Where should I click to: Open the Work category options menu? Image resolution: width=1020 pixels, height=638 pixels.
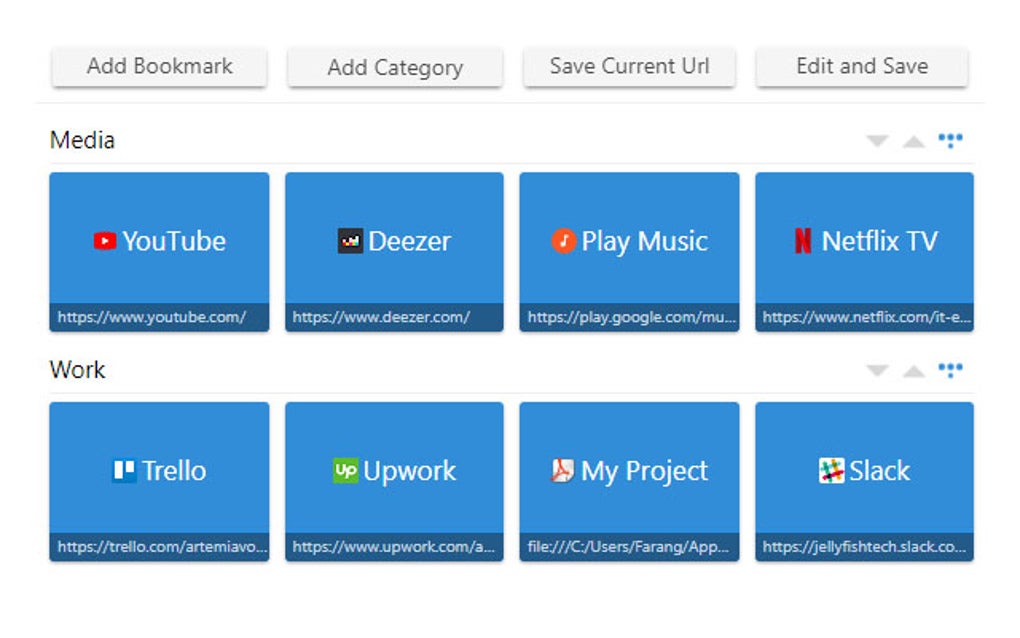950,370
